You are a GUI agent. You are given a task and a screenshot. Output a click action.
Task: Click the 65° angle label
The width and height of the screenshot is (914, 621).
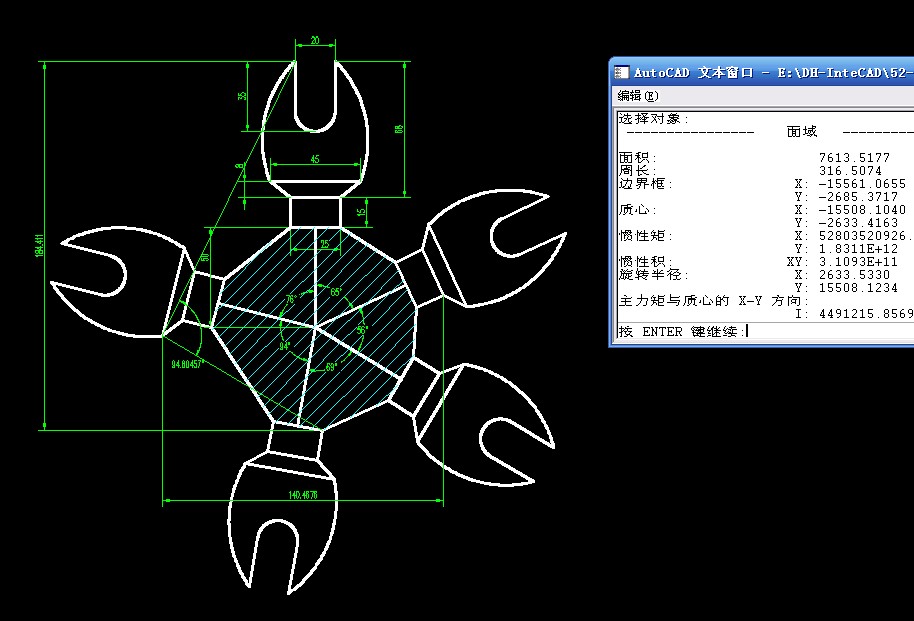tap(336, 292)
